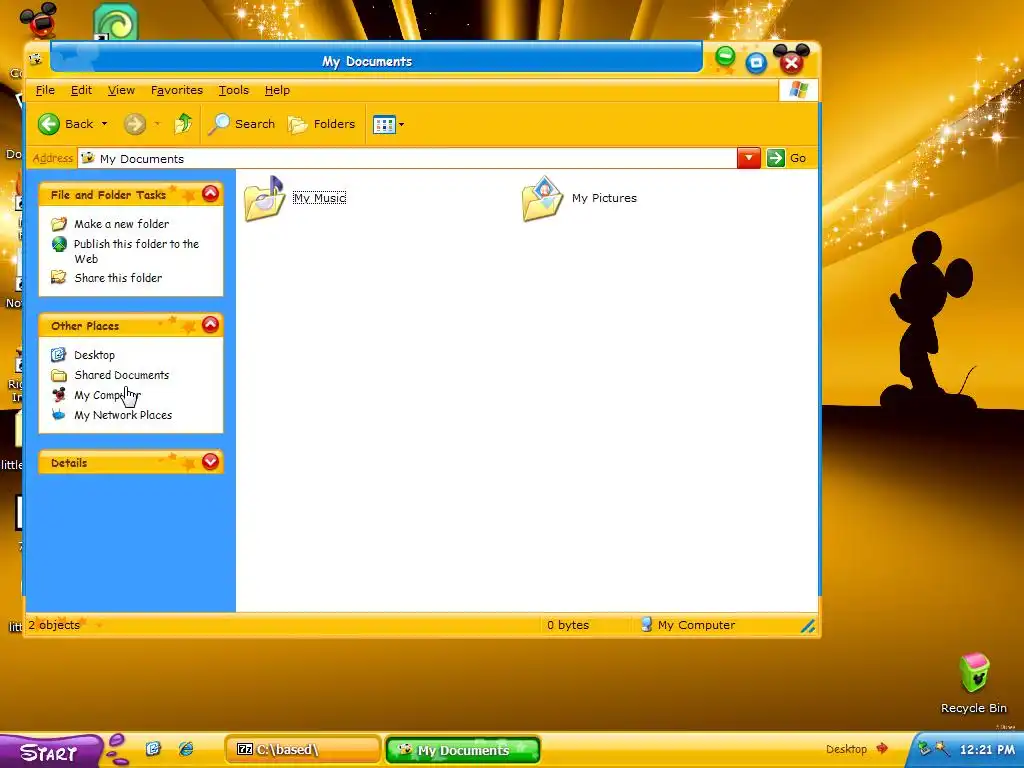The height and width of the screenshot is (768, 1024).
Task: Open My Computer link in Other Places
Action: [107, 395]
